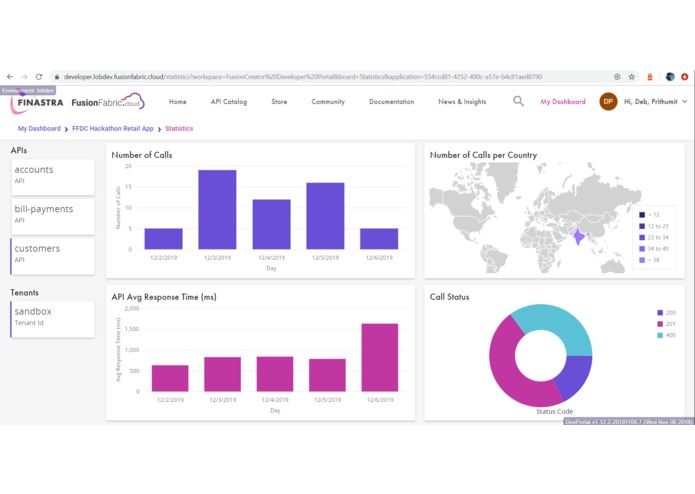
Task: Click 'API Avg Response Time (ms)' title
Action: tap(164, 297)
